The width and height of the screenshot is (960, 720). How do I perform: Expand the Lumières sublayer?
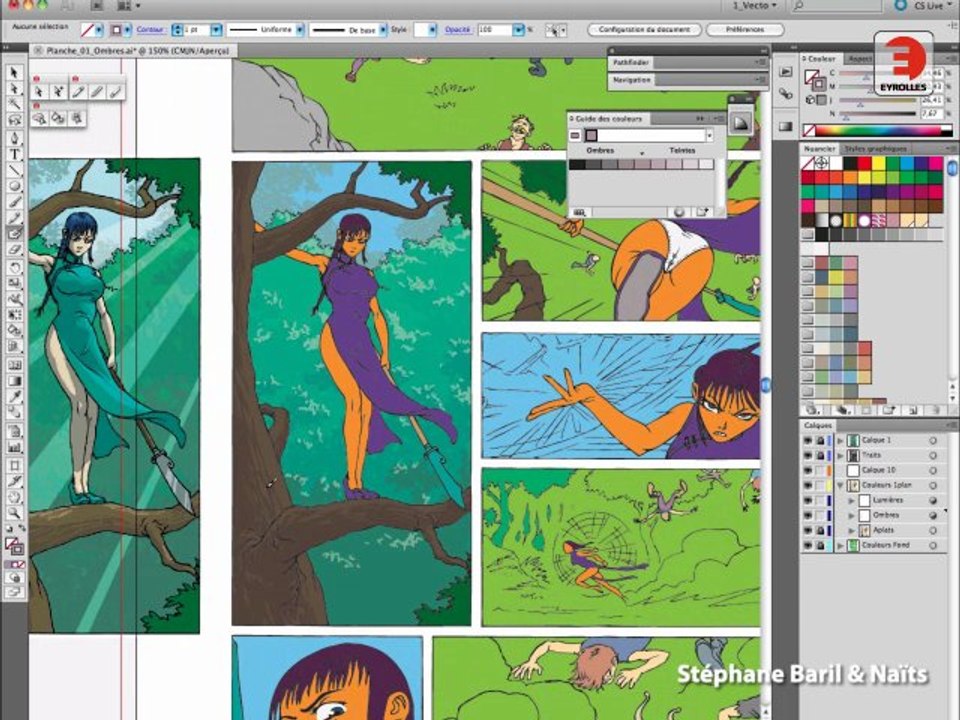tap(852, 501)
